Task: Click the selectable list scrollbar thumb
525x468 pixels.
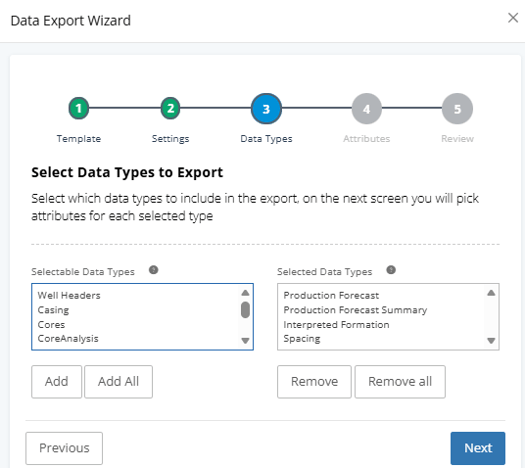Action: click(x=245, y=310)
